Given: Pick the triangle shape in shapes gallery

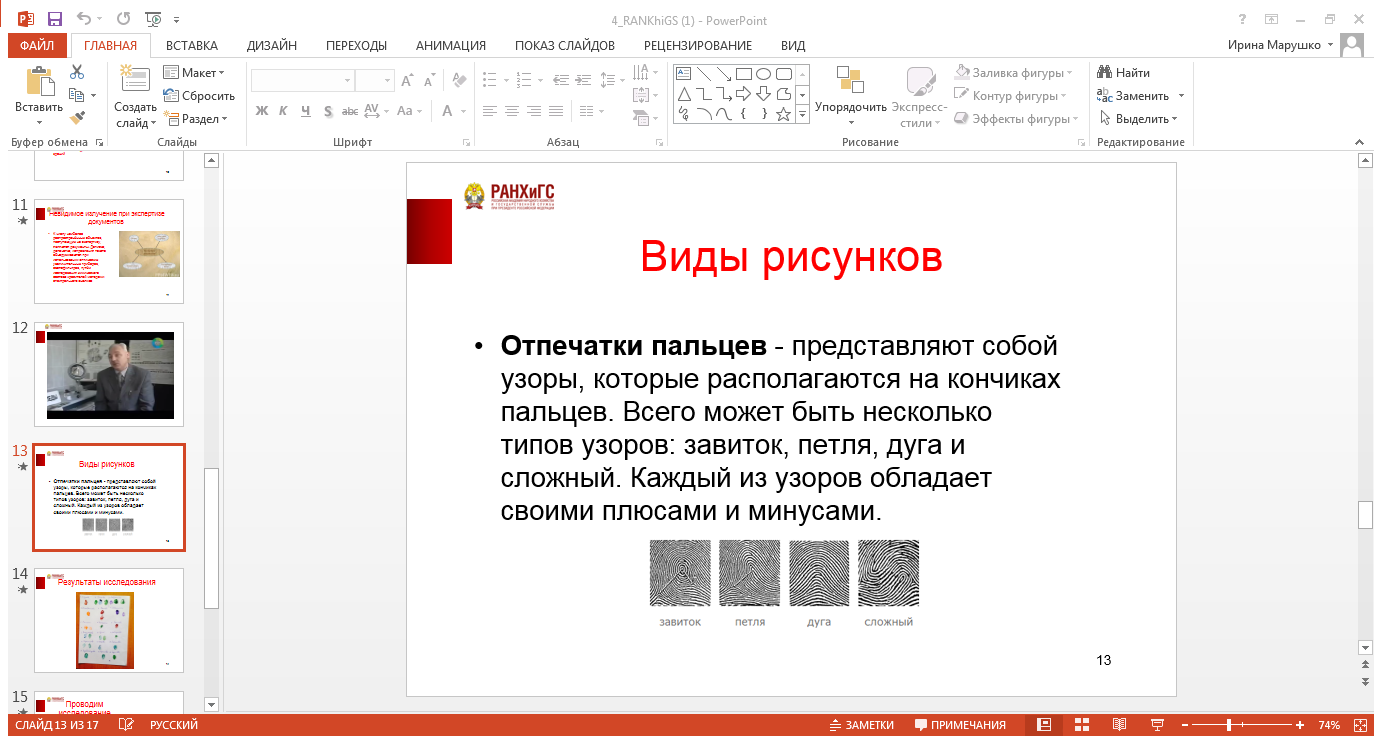Looking at the screenshot, I should 684,94.
